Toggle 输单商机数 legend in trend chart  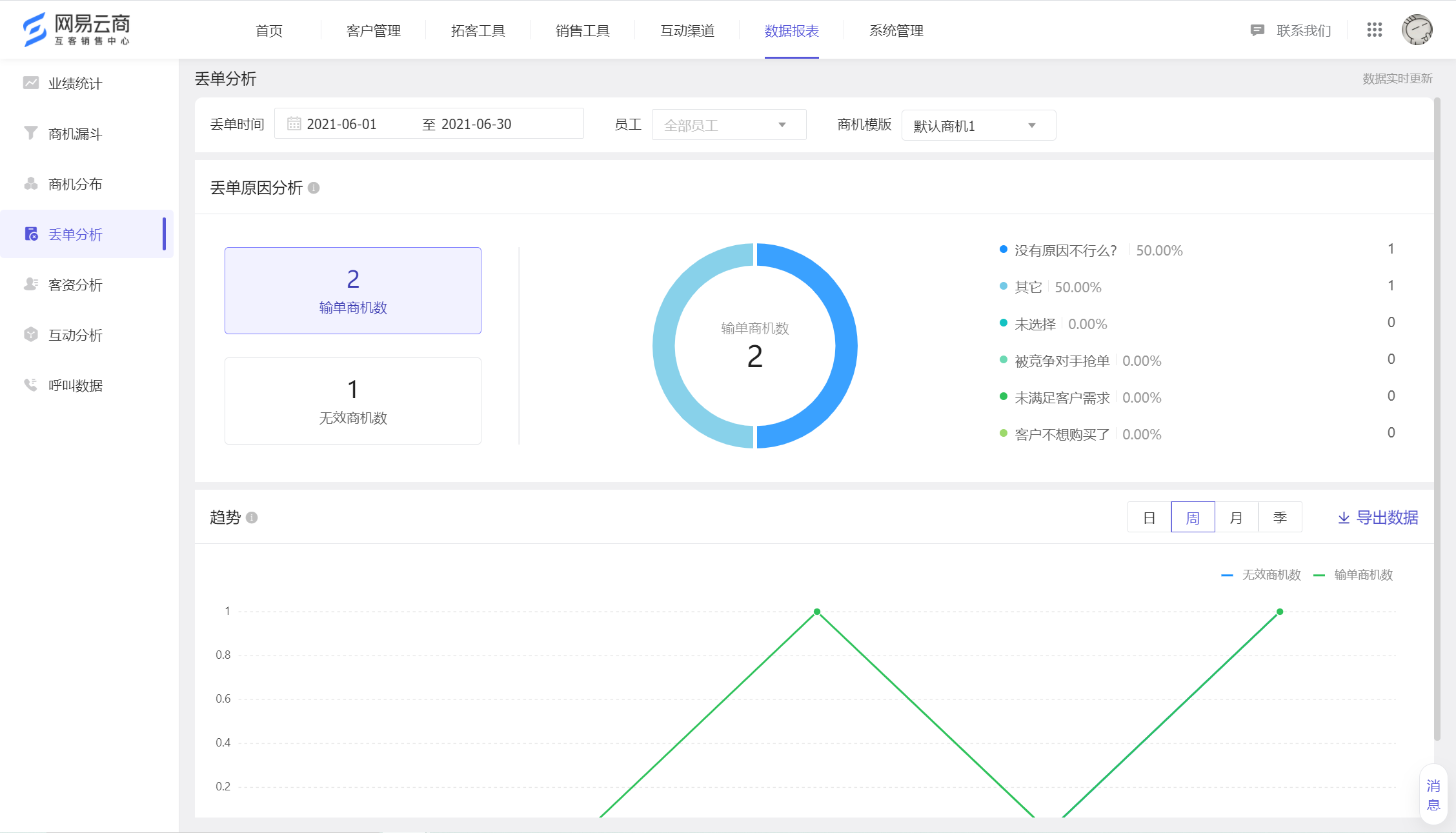(1353, 575)
